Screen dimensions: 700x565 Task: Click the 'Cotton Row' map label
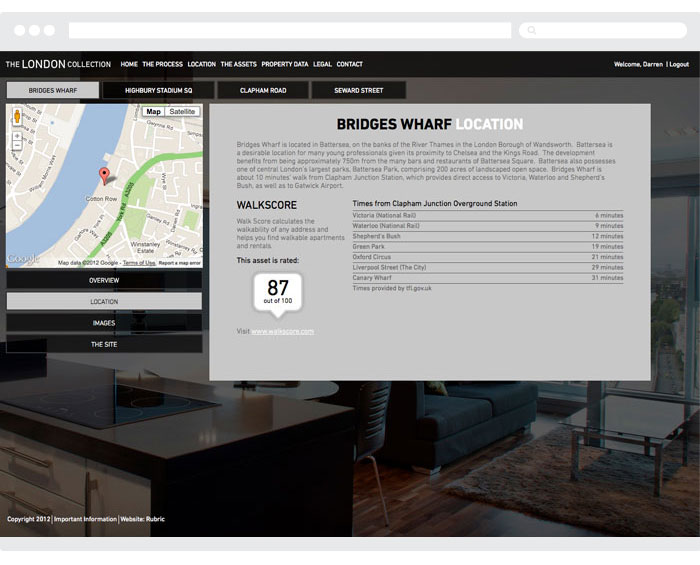(101, 199)
